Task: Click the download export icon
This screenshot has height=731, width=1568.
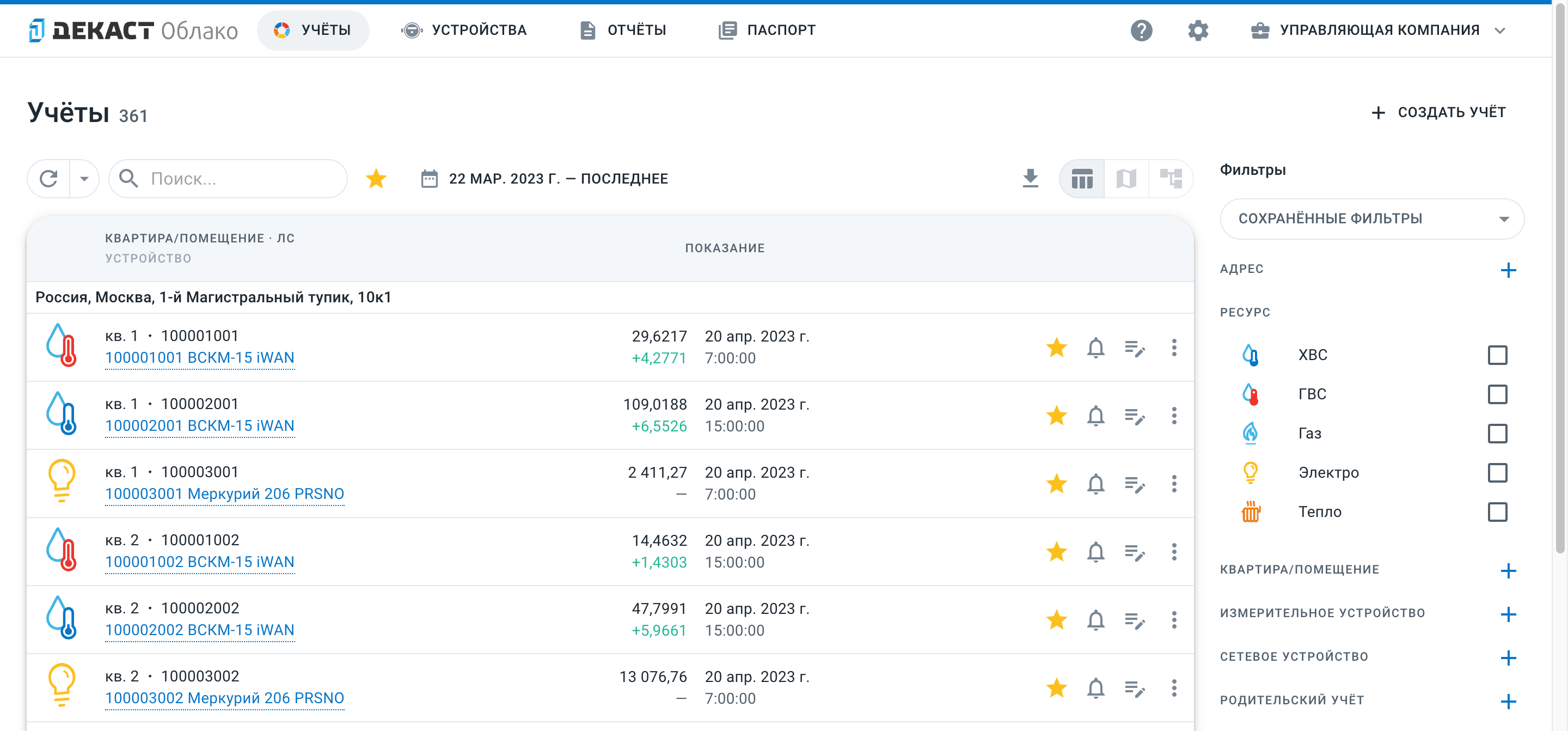Action: pyautogui.click(x=1030, y=179)
